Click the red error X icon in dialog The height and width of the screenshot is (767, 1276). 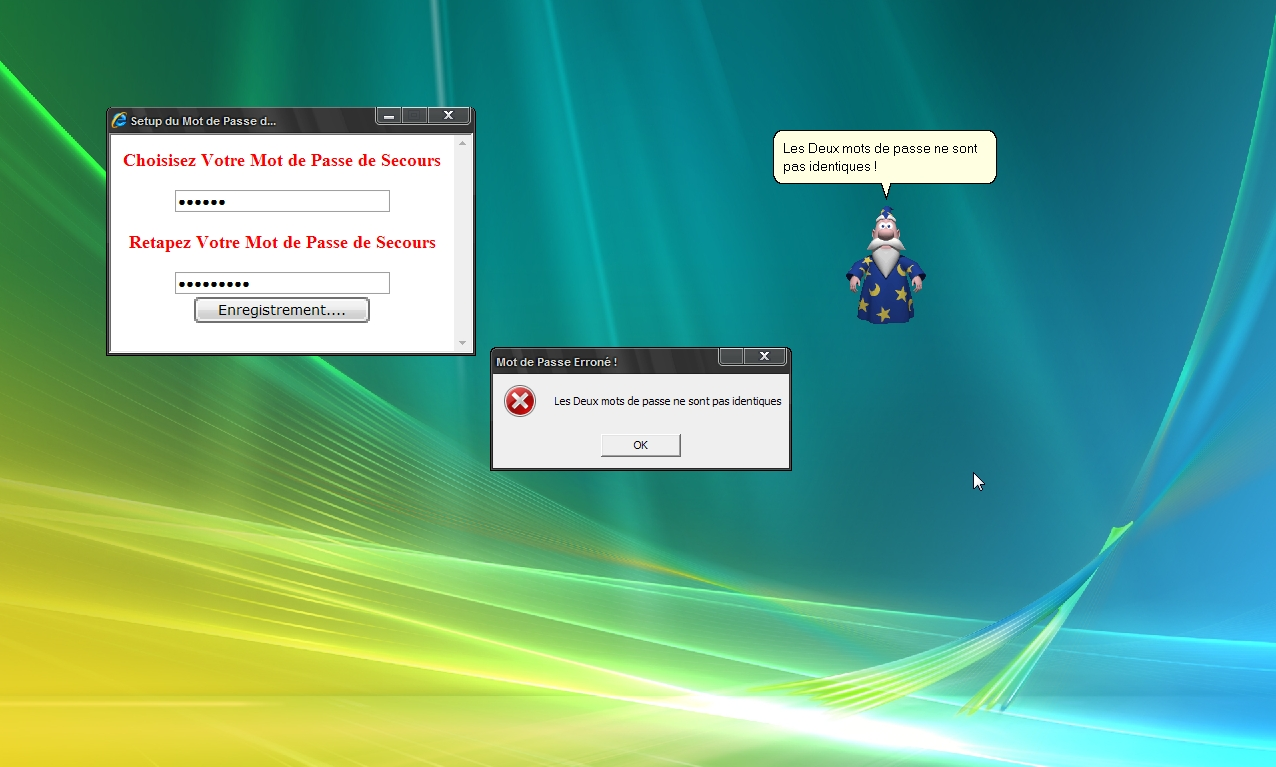520,401
